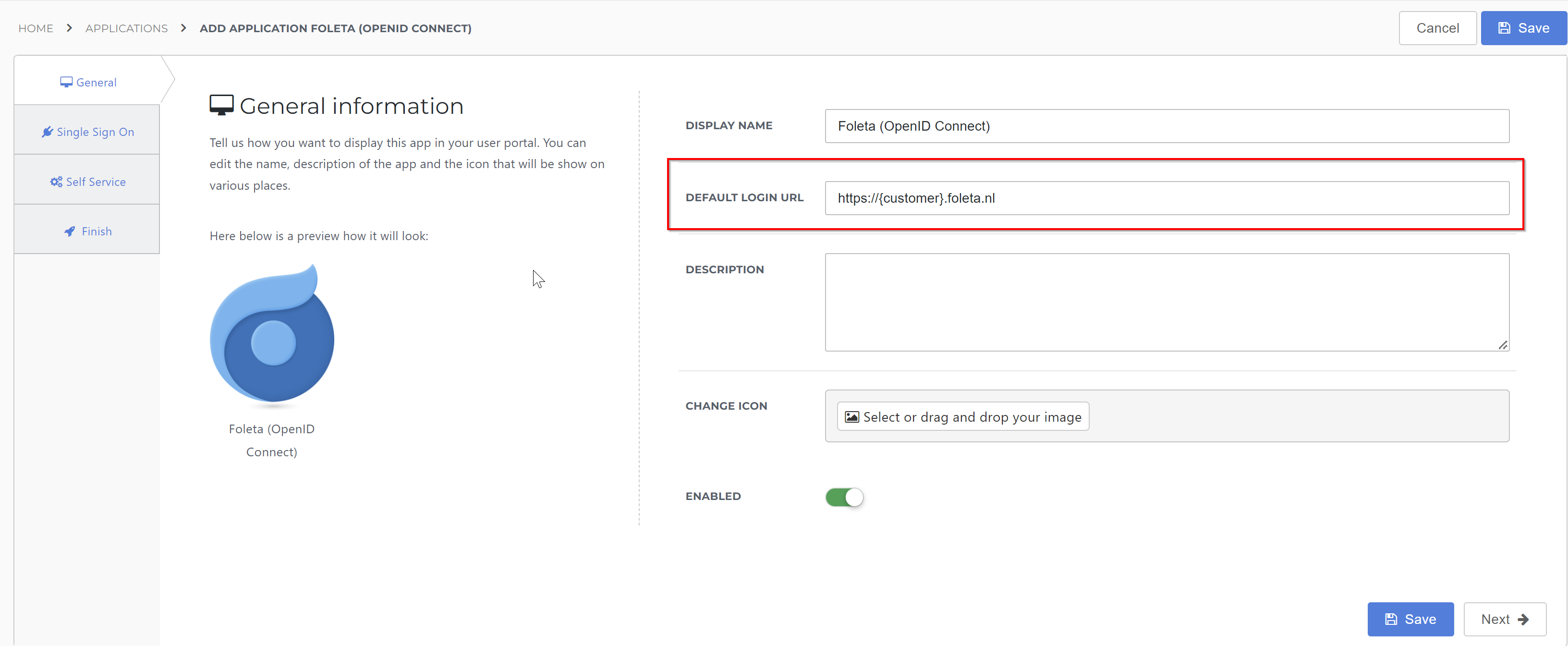Click the 'General information' heading
This screenshot has width=1568, height=646.
[x=352, y=106]
